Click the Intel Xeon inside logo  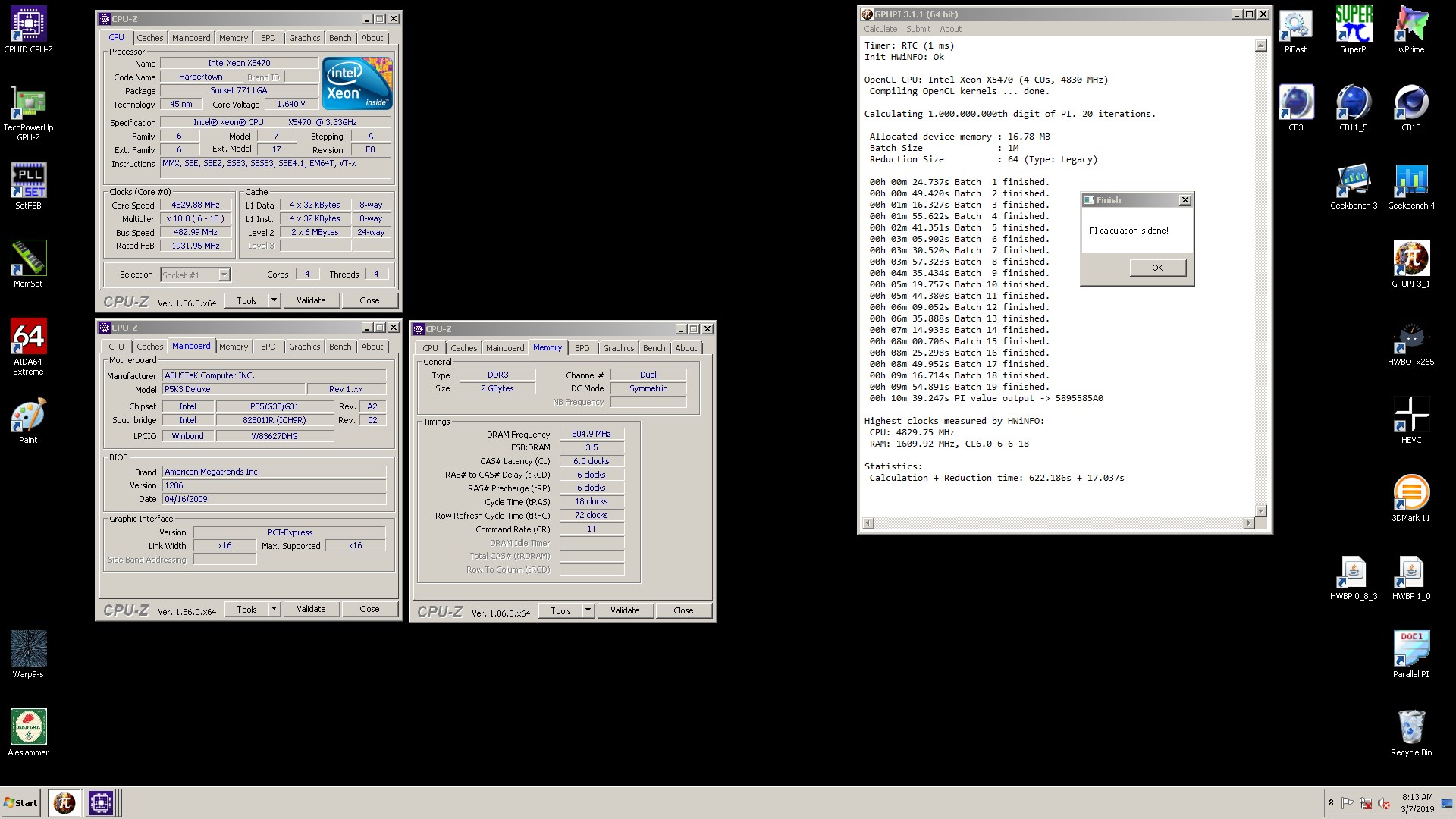click(x=357, y=83)
